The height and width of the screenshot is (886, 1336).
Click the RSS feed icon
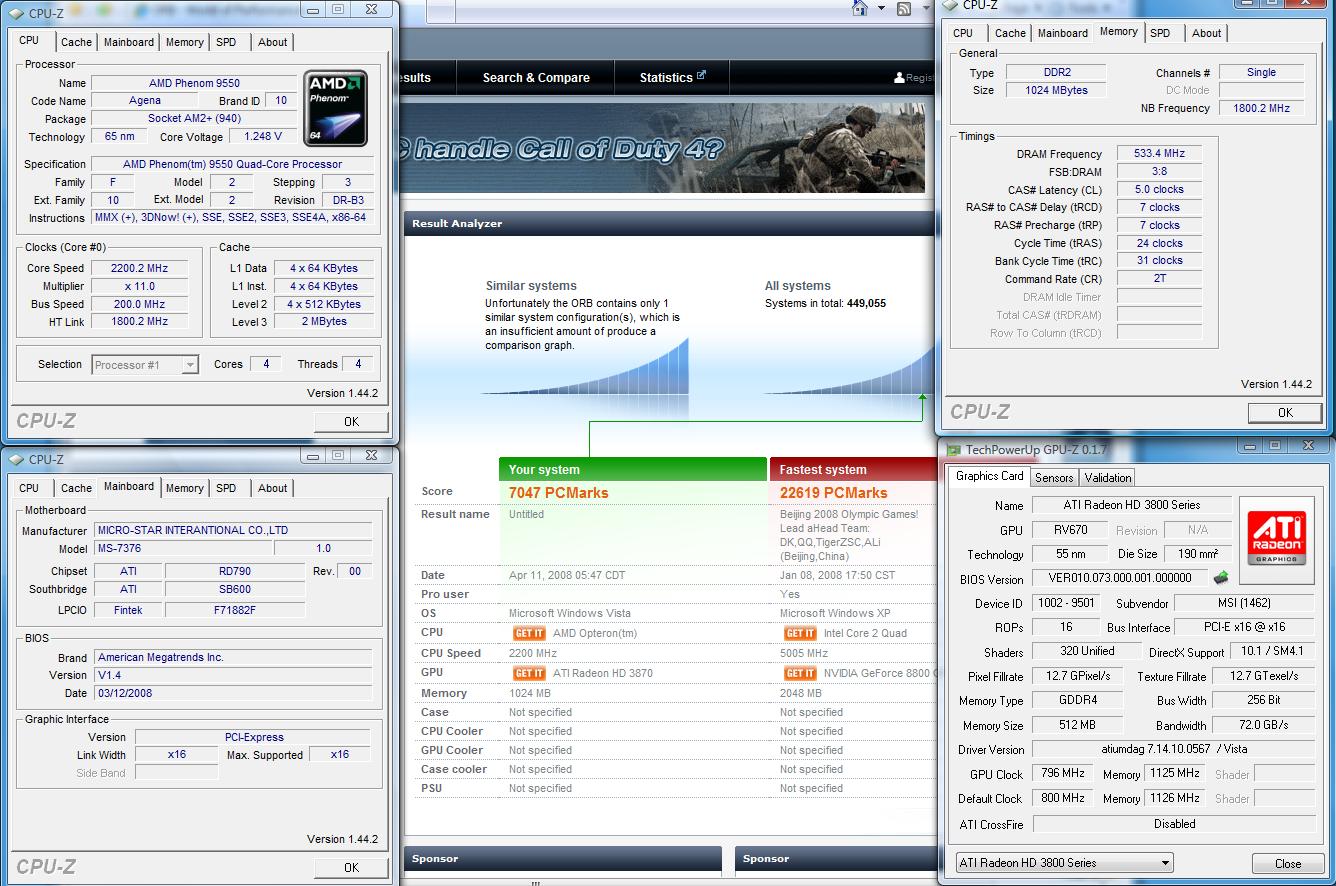(904, 9)
